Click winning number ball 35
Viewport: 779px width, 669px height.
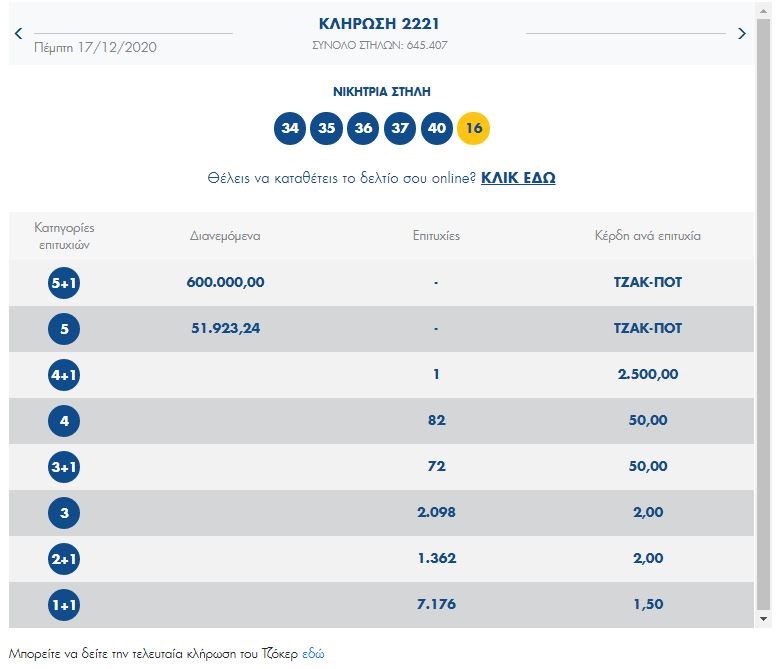326,128
